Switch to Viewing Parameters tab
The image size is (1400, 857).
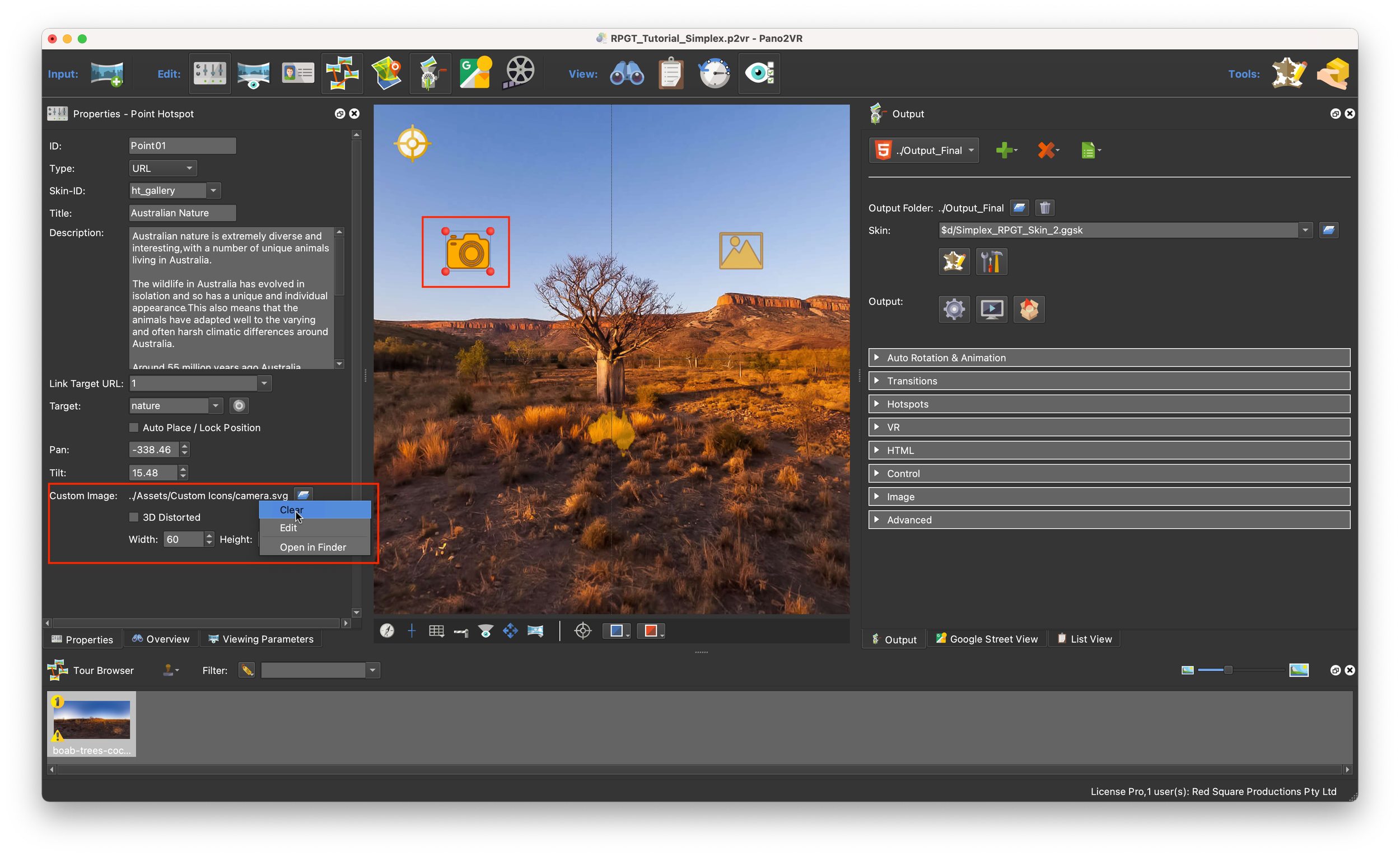pyautogui.click(x=261, y=639)
